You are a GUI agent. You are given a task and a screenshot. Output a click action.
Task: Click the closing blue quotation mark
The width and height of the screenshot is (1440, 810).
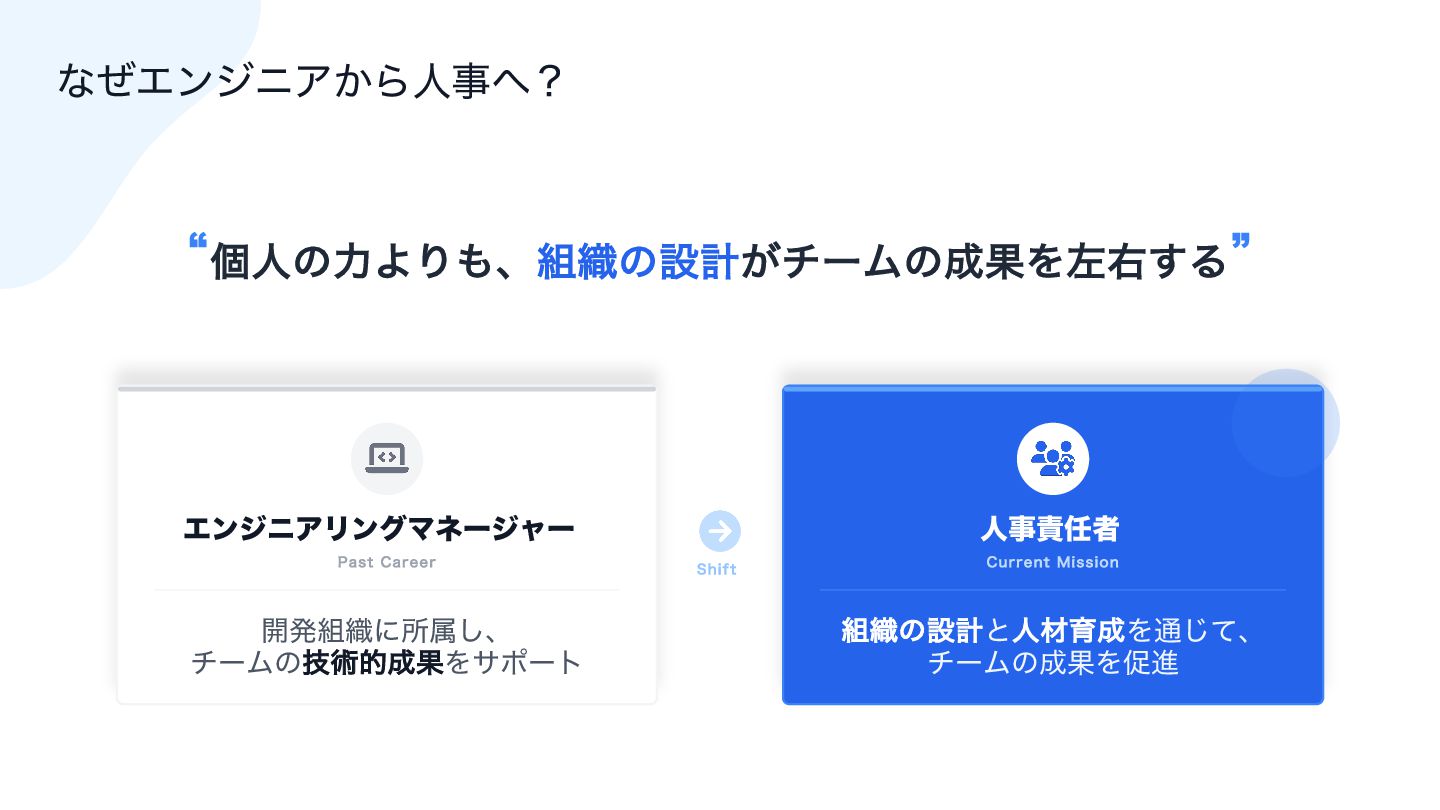pos(1241,242)
